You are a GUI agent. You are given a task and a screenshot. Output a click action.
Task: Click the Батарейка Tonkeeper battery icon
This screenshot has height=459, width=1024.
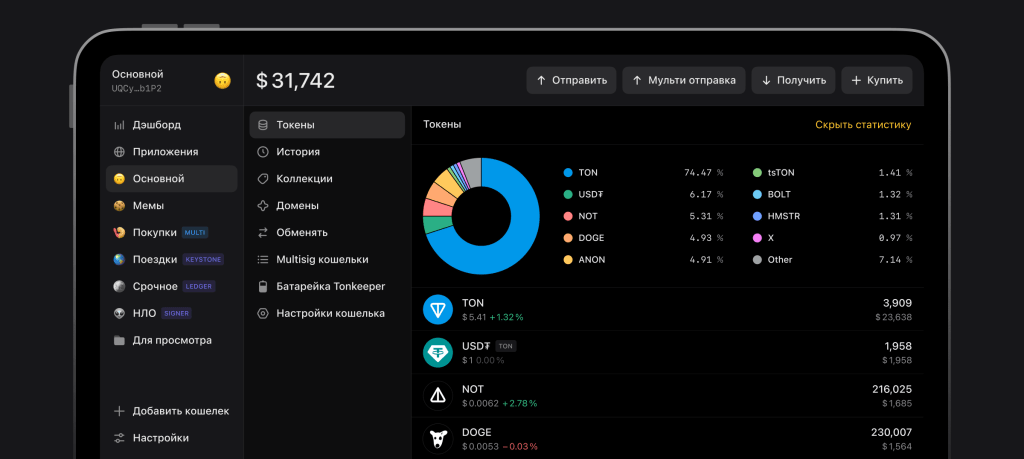click(x=263, y=286)
